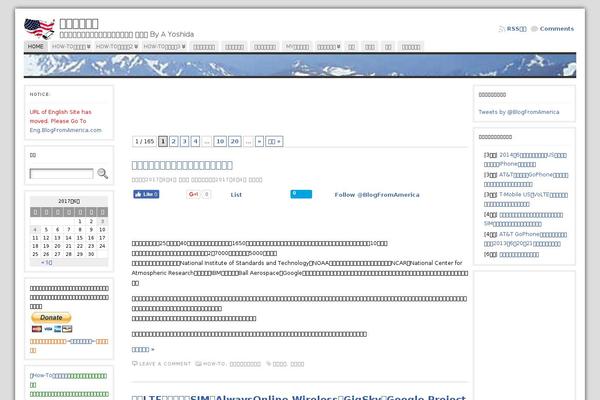This screenshot has width=600, height=400.
Task: Click the blue Twitter share button
Action: [301, 194]
